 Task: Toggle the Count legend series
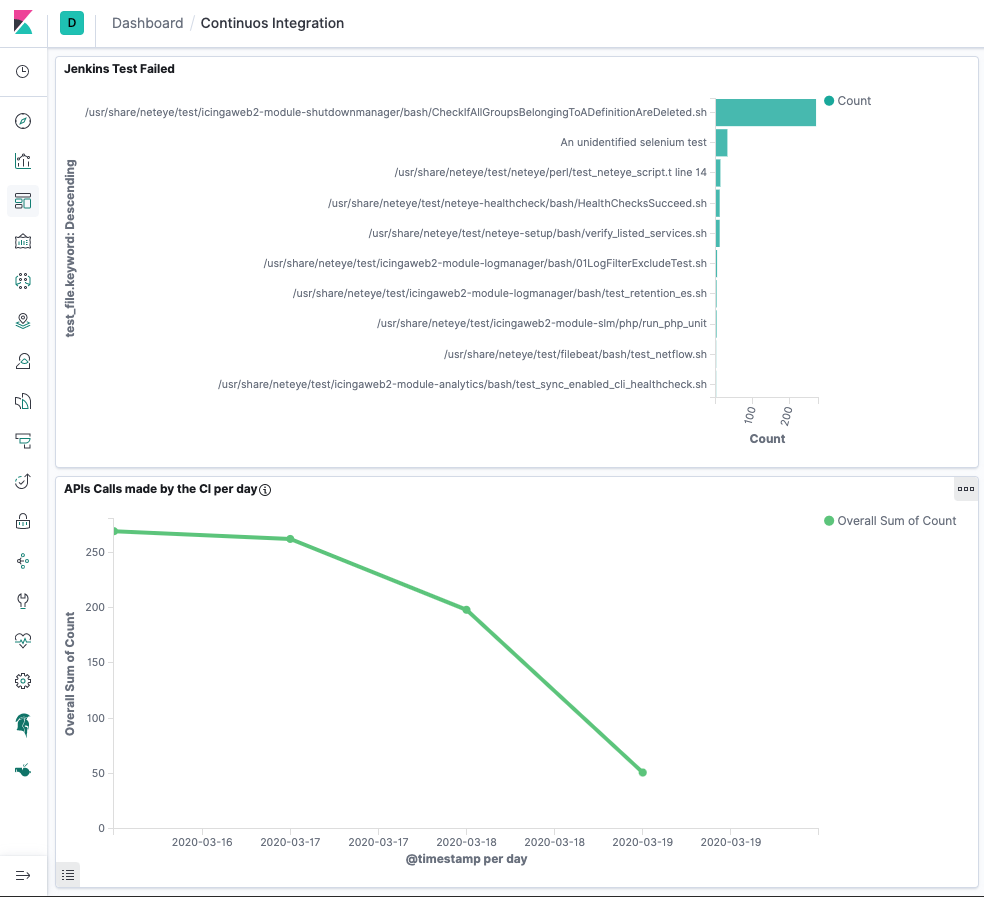pyautogui.click(x=847, y=101)
